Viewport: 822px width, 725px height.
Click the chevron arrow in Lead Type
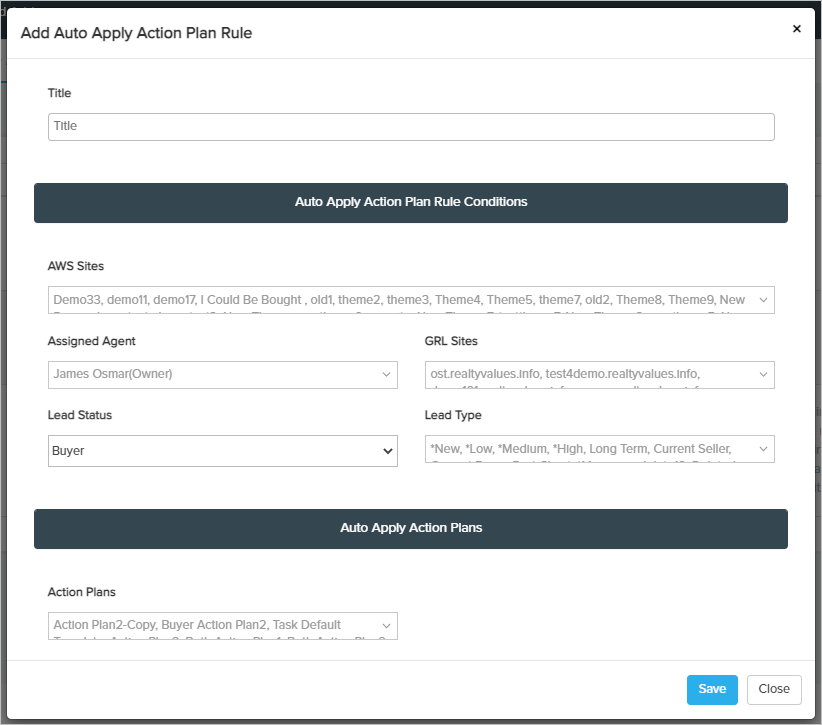pos(764,449)
